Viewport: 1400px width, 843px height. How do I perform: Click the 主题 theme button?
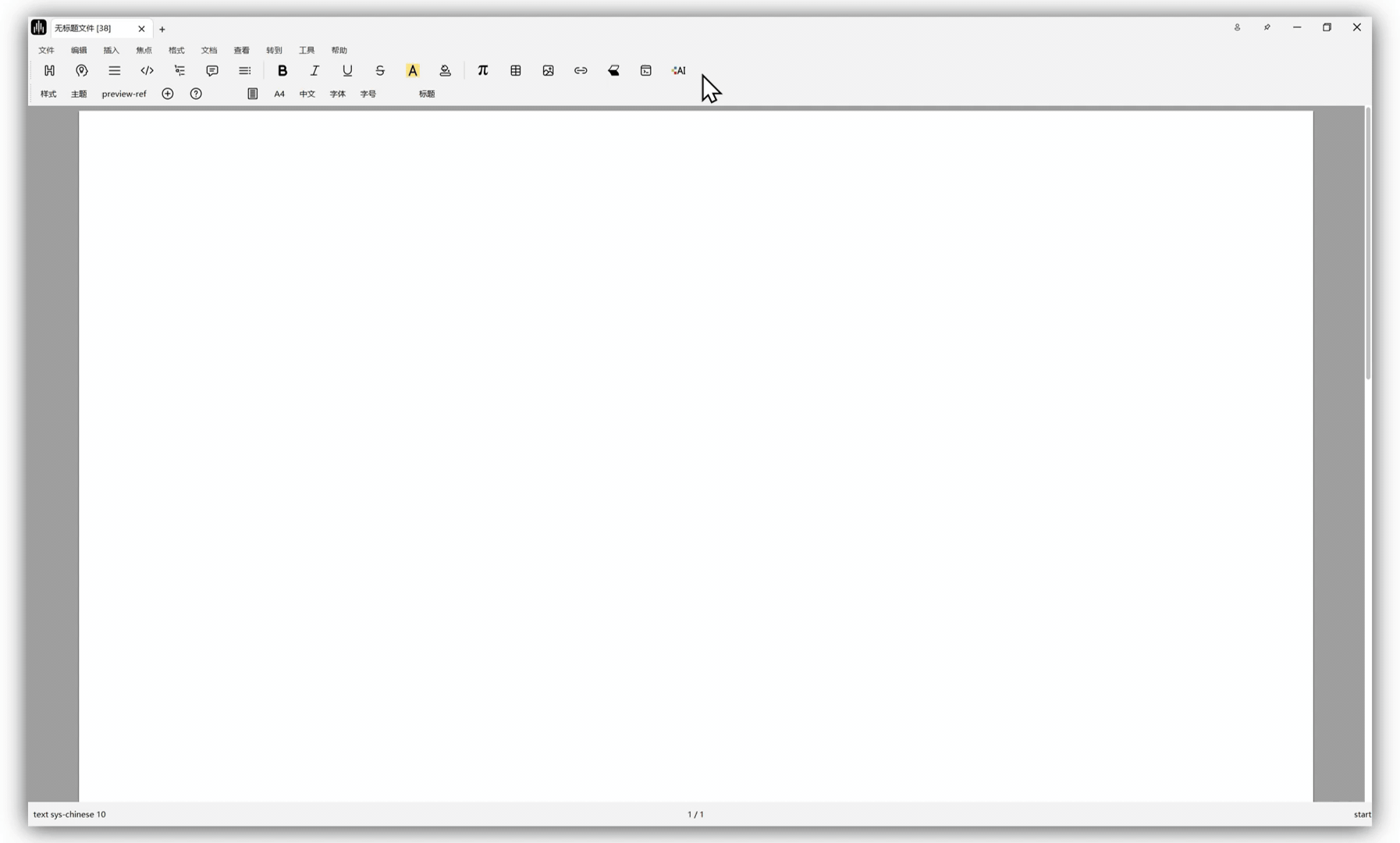[79, 94]
